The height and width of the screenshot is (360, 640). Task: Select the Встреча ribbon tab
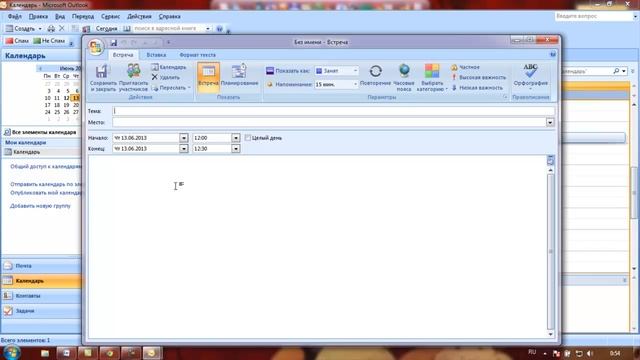pyautogui.click(x=123, y=55)
